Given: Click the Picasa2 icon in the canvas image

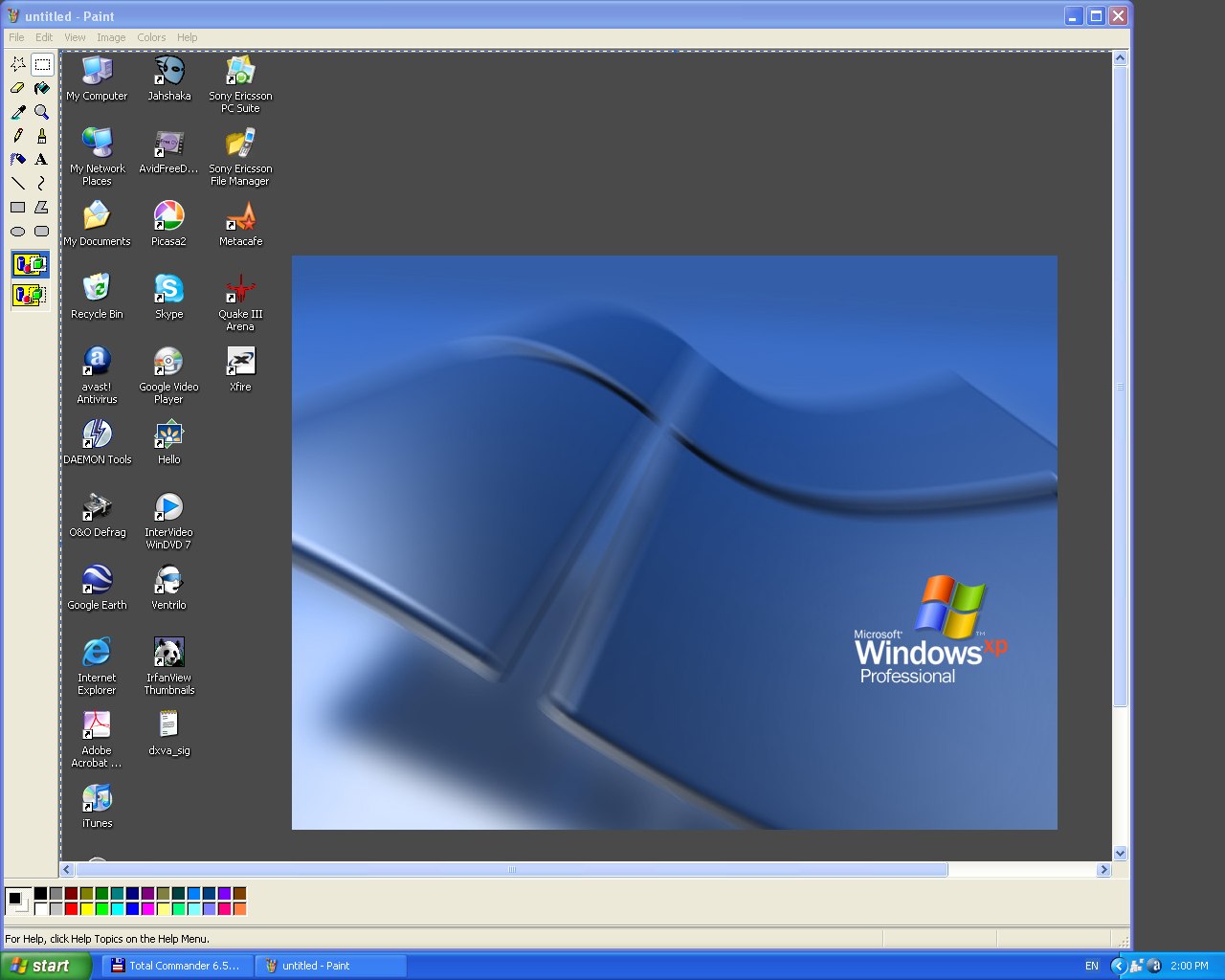Looking at the screenshot, I should pyautogui.click(x=168, y=223).
